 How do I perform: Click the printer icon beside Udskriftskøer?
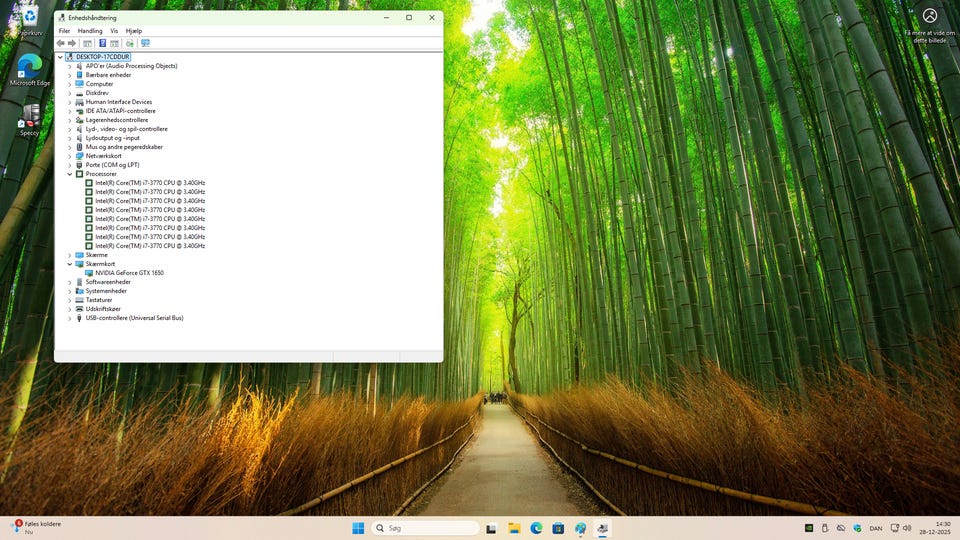[79, 309]
